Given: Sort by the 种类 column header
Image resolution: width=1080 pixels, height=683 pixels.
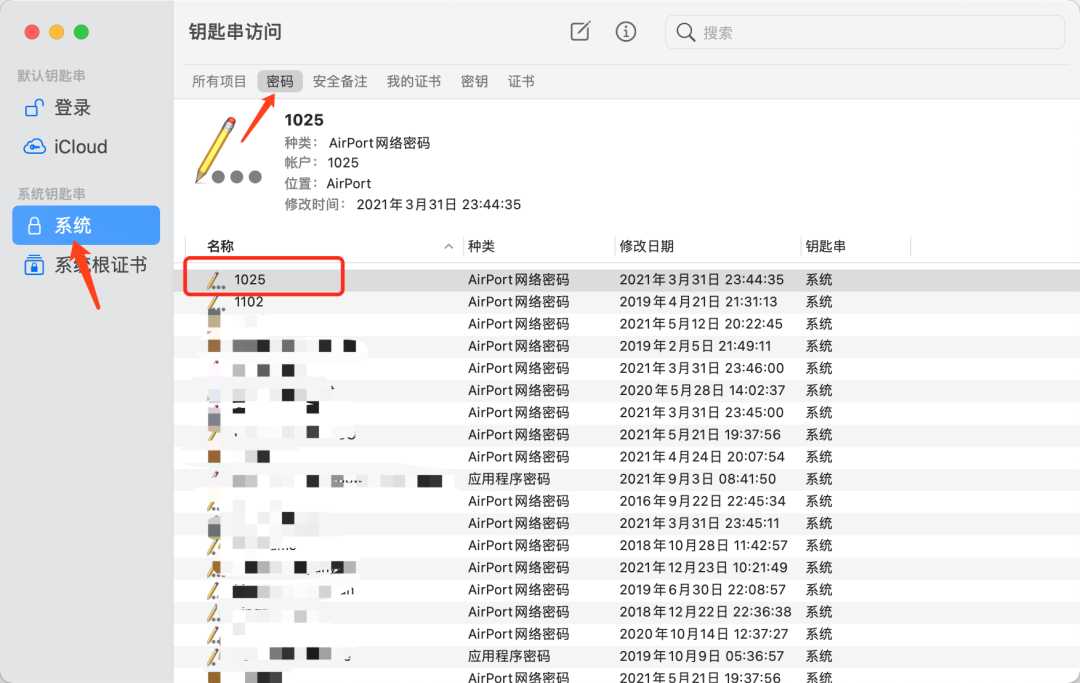Looking at the screenshot, I should pos(481,246).
